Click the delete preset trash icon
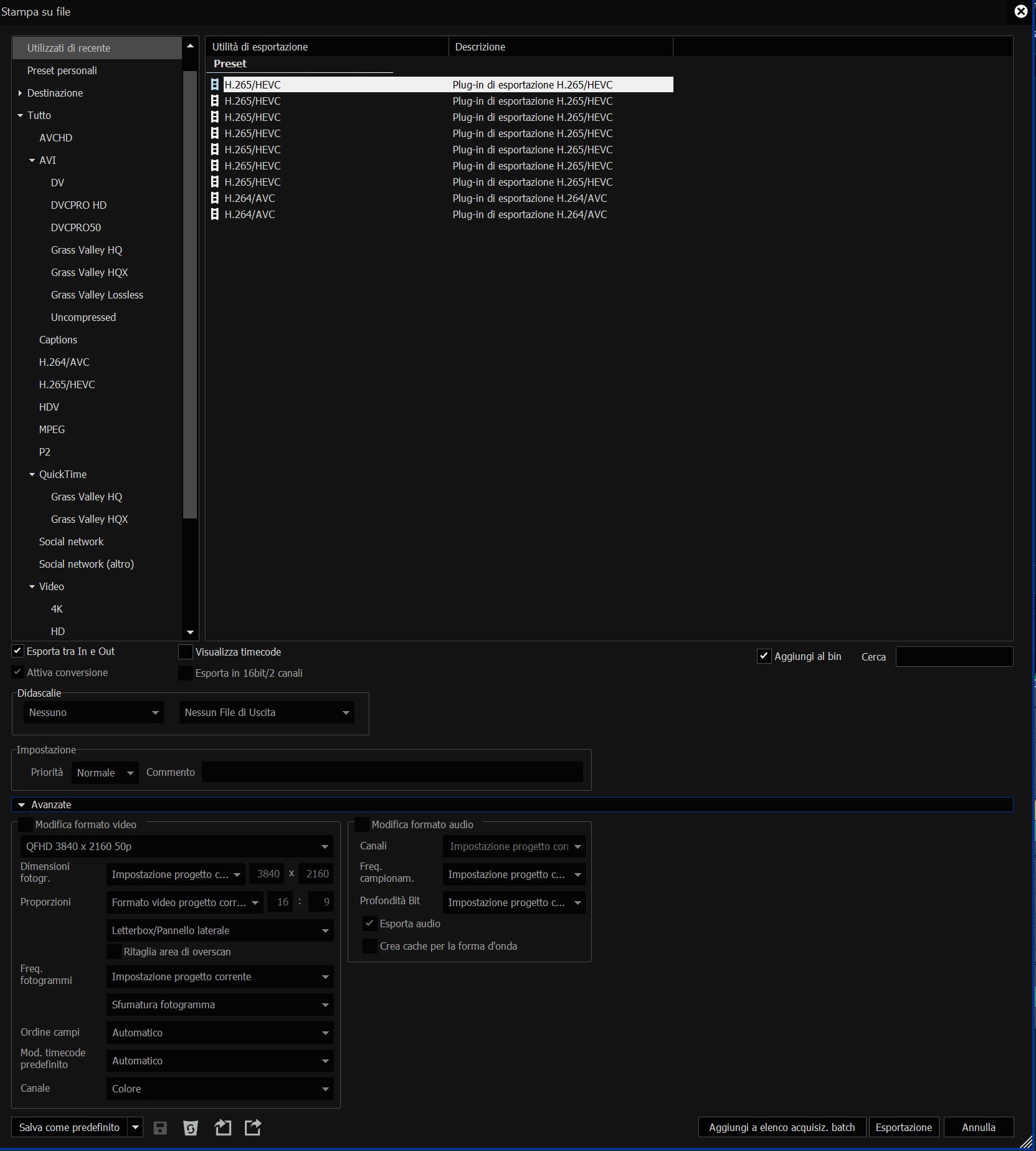Screen dimensions: 1036x1151 (x=191, y=1127)
